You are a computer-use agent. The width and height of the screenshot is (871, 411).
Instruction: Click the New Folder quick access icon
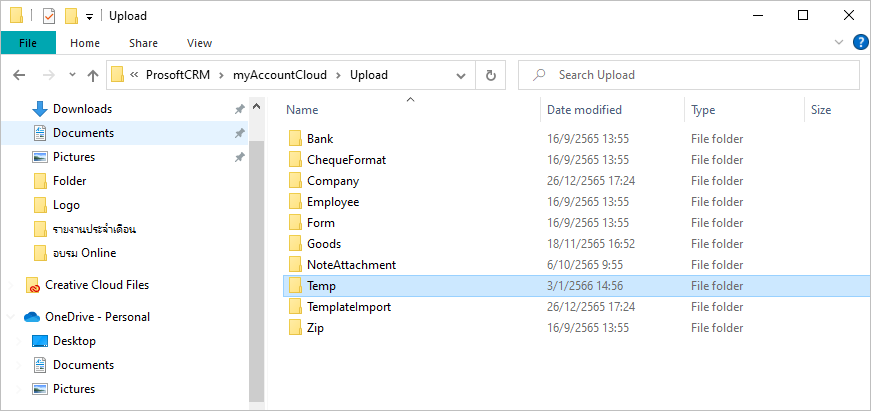coord(71,16)
